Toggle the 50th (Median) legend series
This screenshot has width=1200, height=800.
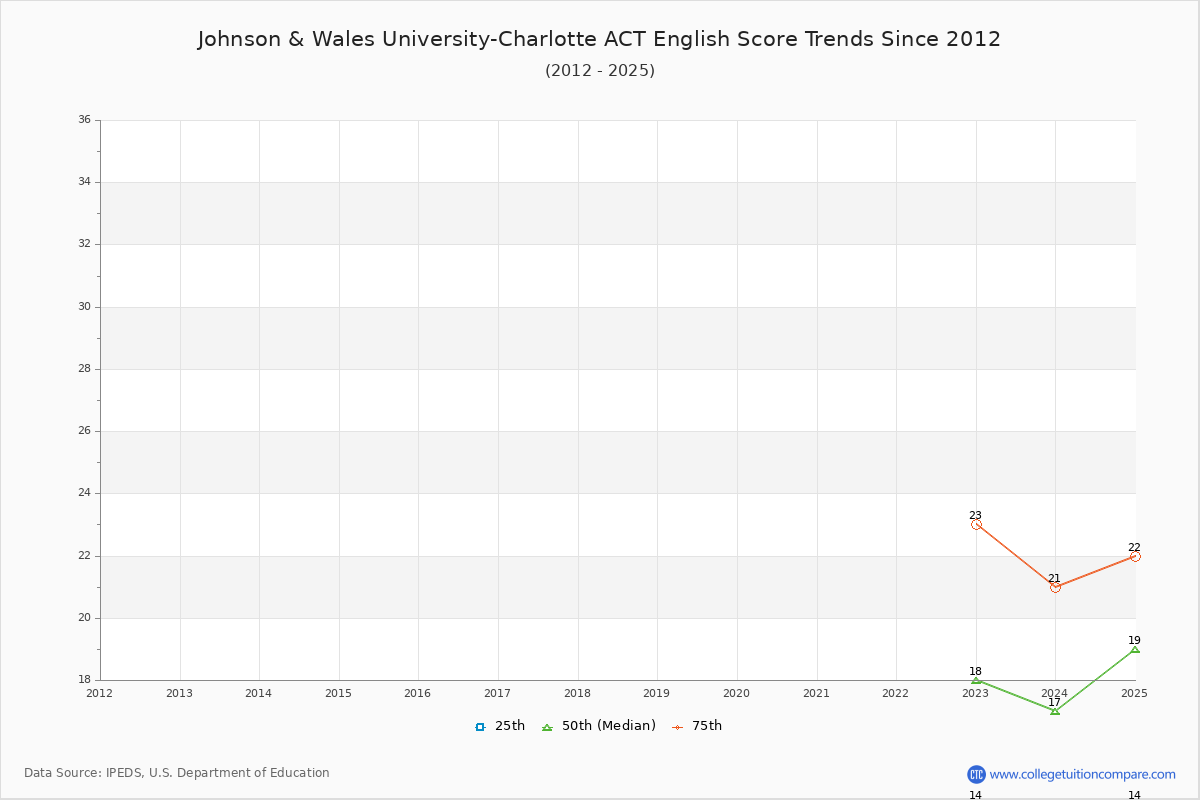point(599,726)
